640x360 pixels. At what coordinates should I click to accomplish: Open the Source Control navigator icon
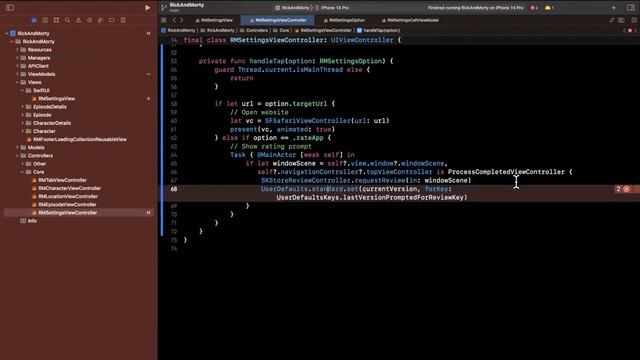pos(45,20)
